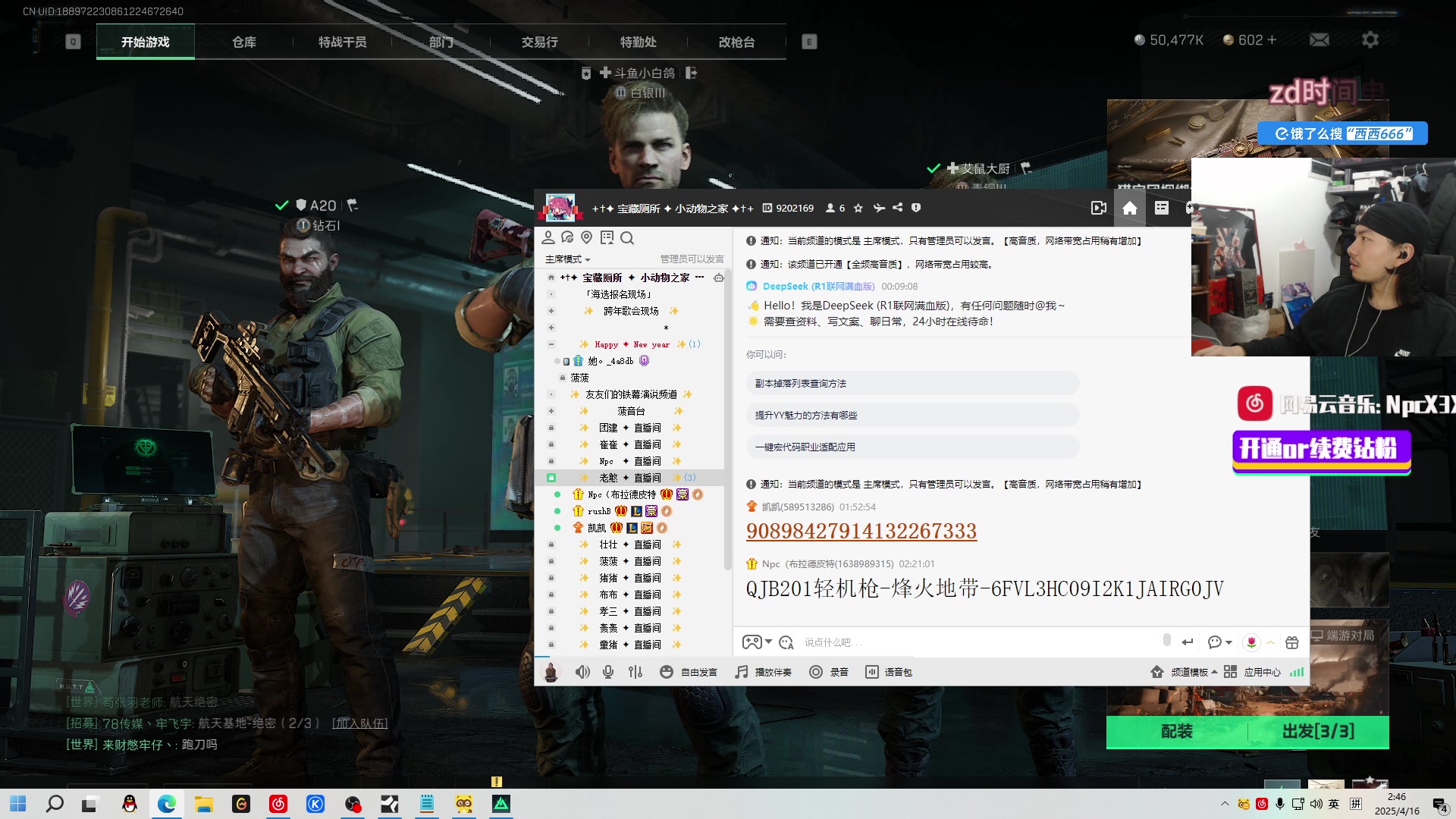
Task: Open QQ penguin icon in taskbar
Action: [130, 804]
